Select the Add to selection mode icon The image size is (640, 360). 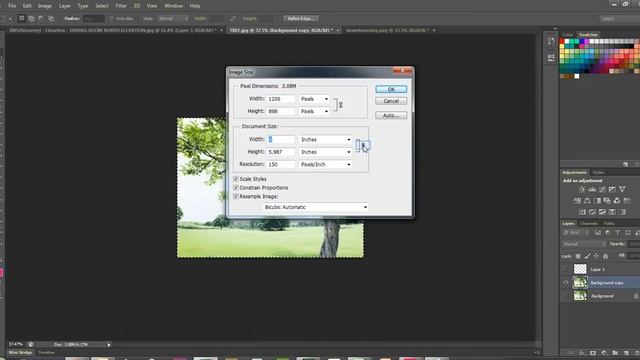tap(31, 18)
